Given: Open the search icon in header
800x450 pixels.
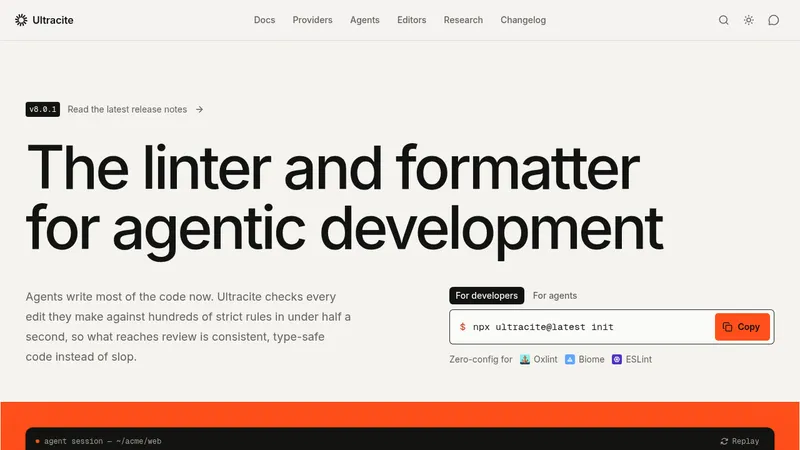Looking at the screenshot, I should 723,20.
